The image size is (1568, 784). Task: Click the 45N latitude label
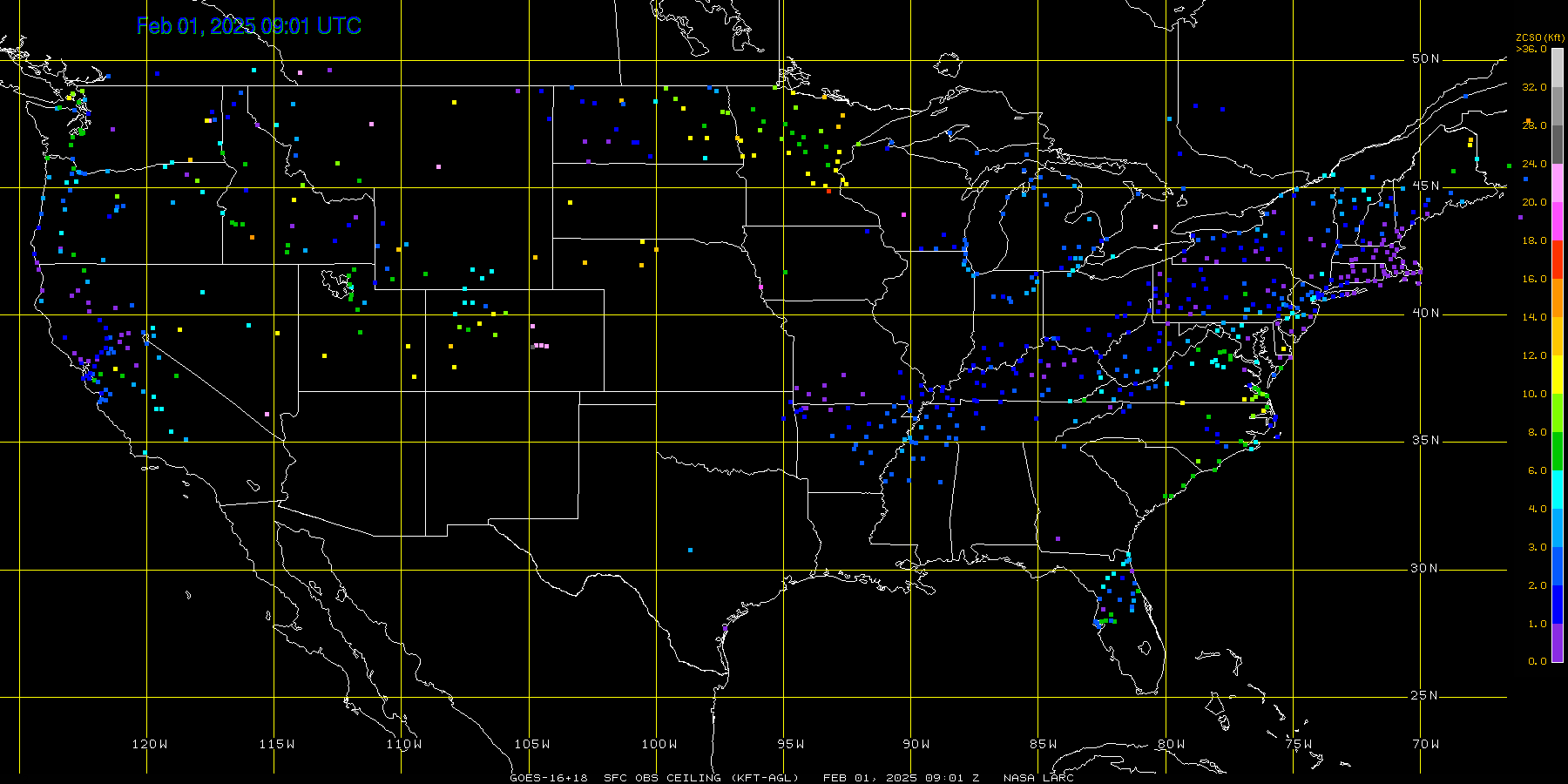click(1426, 186)
